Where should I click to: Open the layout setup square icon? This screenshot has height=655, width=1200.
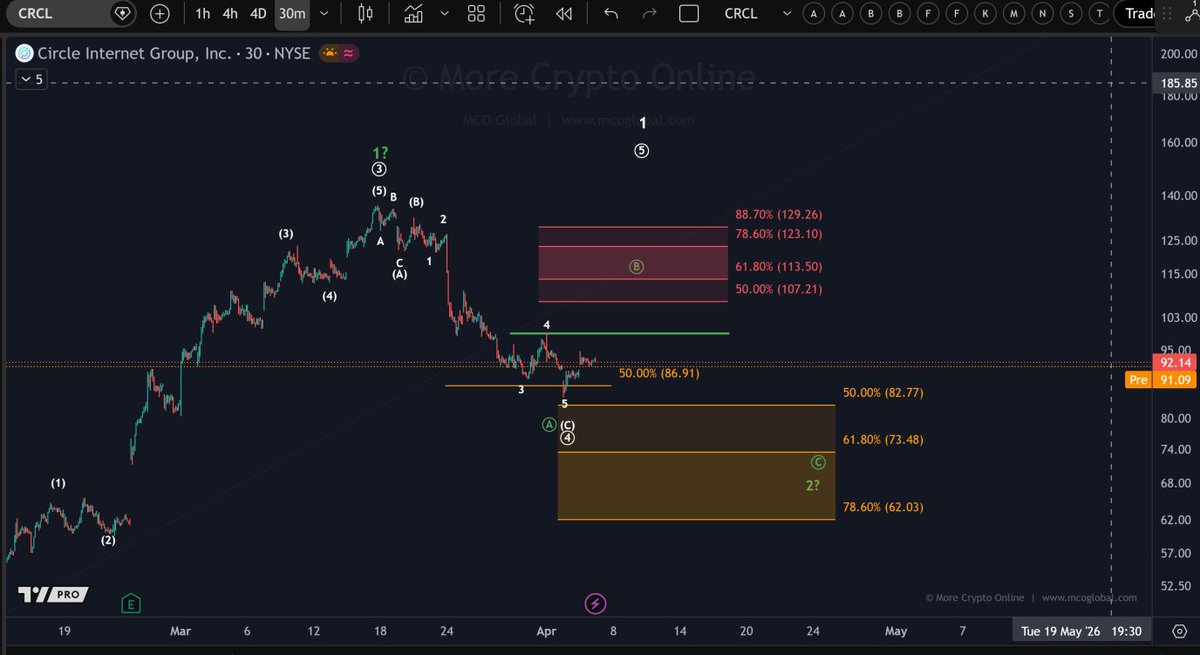tap(688, 14)
